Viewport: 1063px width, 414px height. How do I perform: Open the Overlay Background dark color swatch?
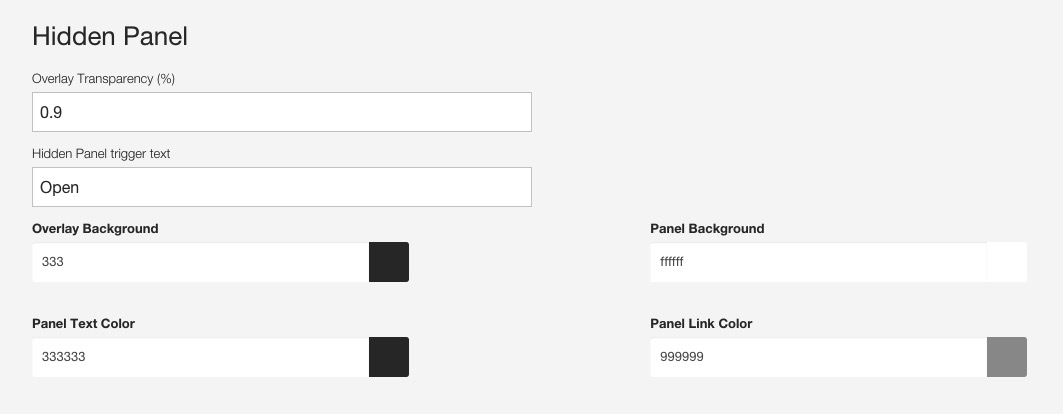coord(389,262)
